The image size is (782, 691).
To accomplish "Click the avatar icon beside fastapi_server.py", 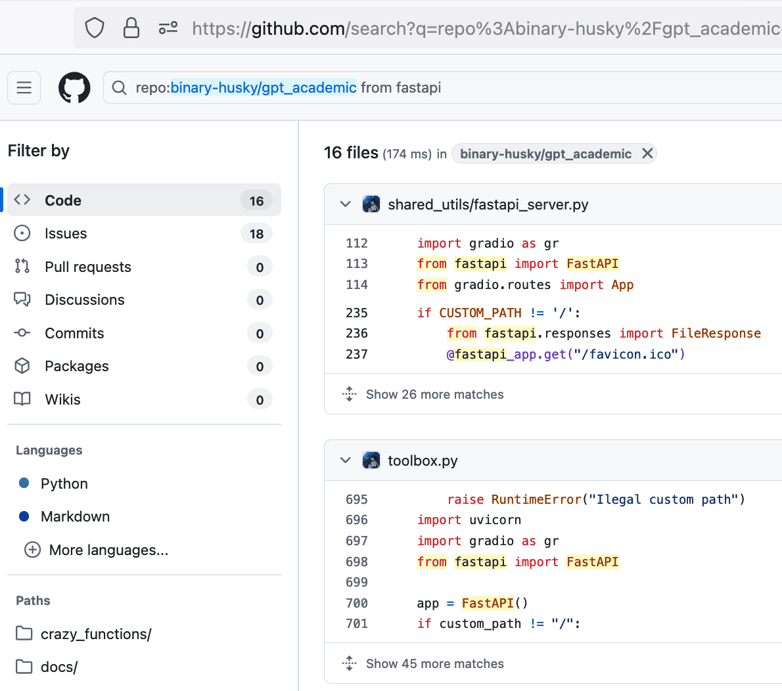I will point(371,204).
